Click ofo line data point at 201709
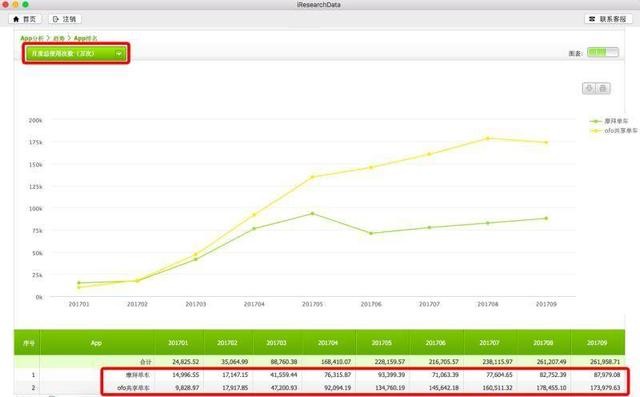Image resolution: width=640 pixels, height=397 pixels. tap(546, 142)
